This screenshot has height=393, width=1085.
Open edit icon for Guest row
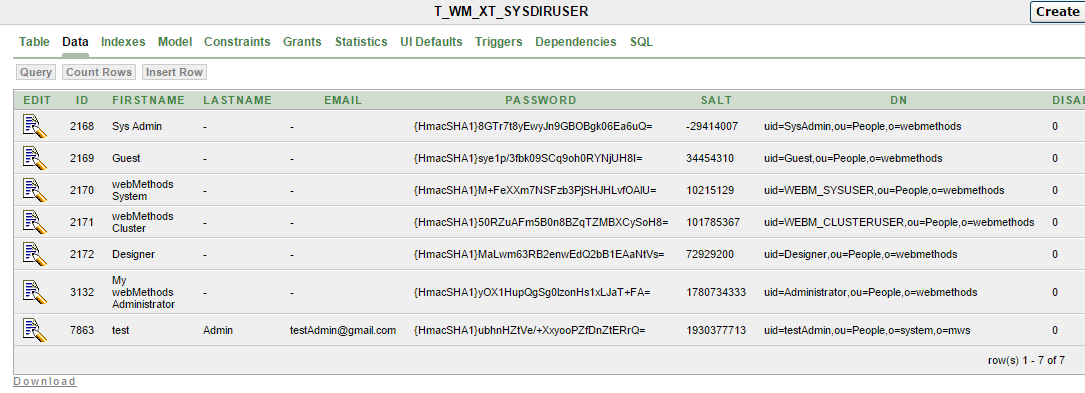[x=35, y=158]
